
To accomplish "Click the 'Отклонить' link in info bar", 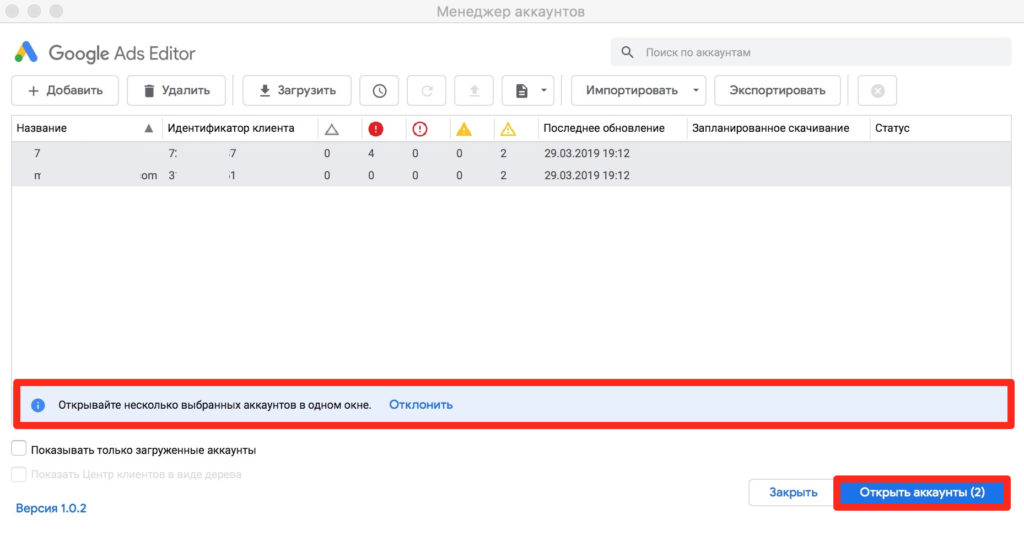I will pos(421,405).
